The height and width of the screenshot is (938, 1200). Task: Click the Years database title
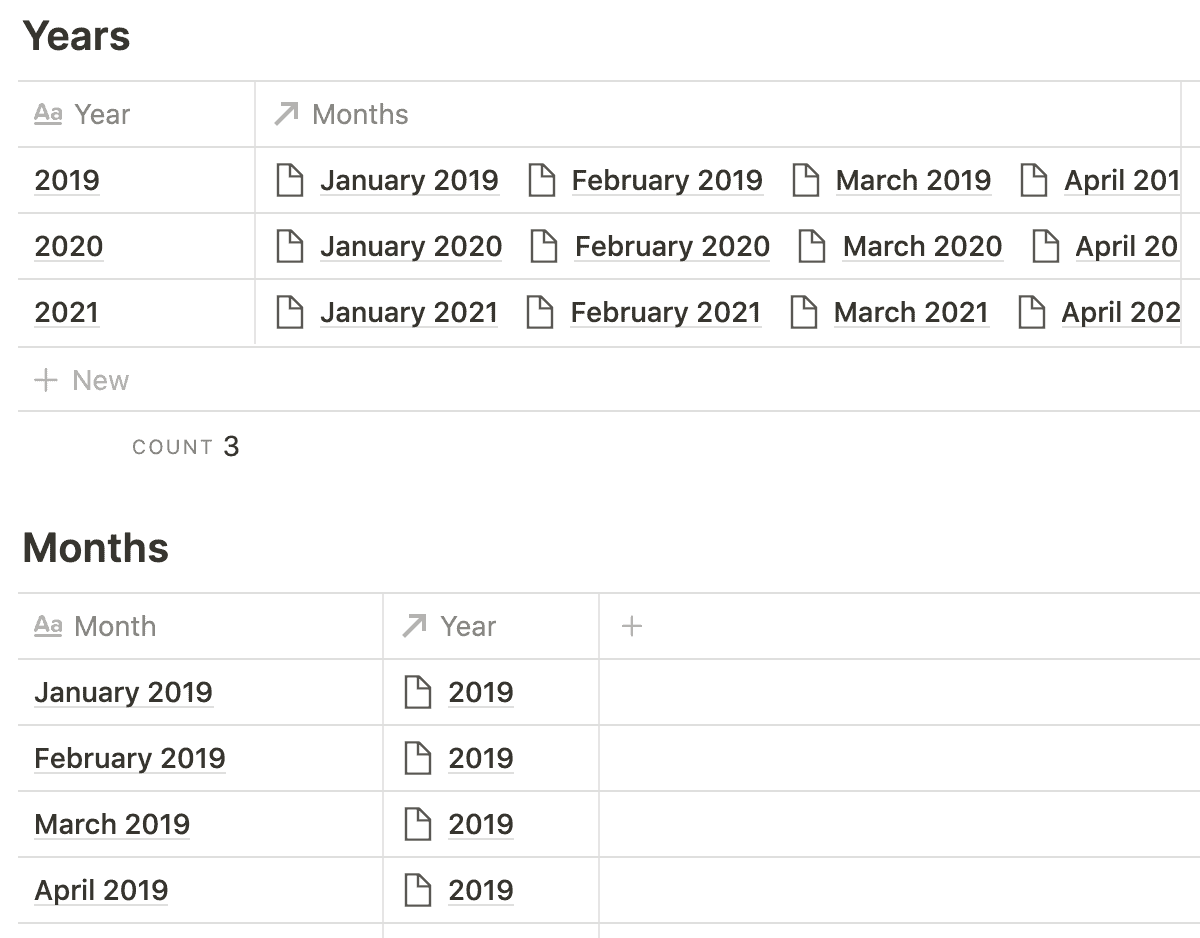pyautogui.click(x=80, y=36)
